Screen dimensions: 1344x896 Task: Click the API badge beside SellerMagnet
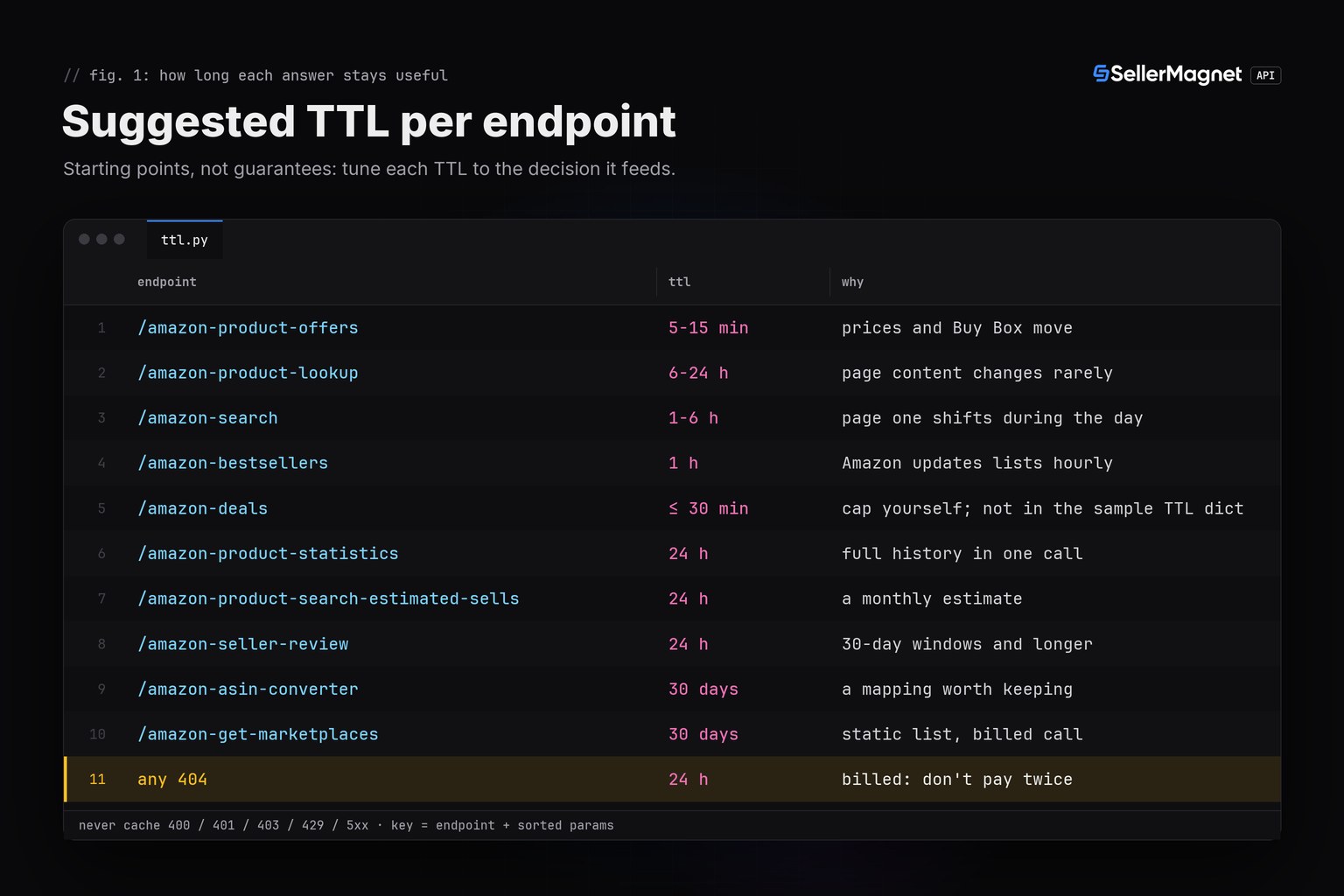click(x=1265, y=75)
